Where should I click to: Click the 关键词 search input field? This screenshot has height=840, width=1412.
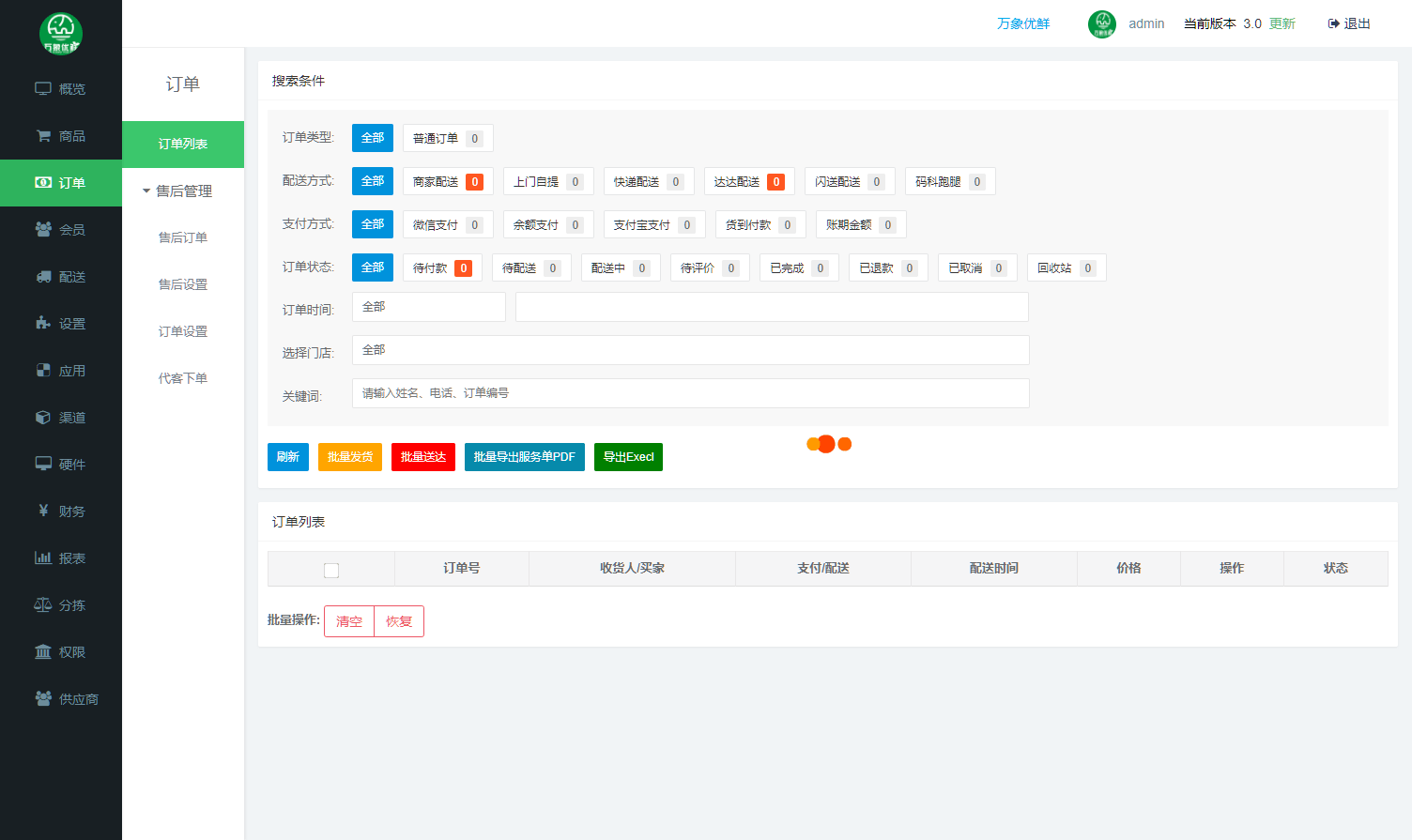pyautogui.click(x=690, y=393)
